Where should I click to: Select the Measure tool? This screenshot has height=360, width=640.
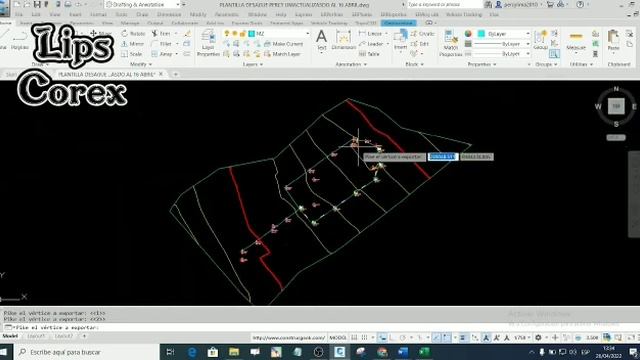click(576, 41)
